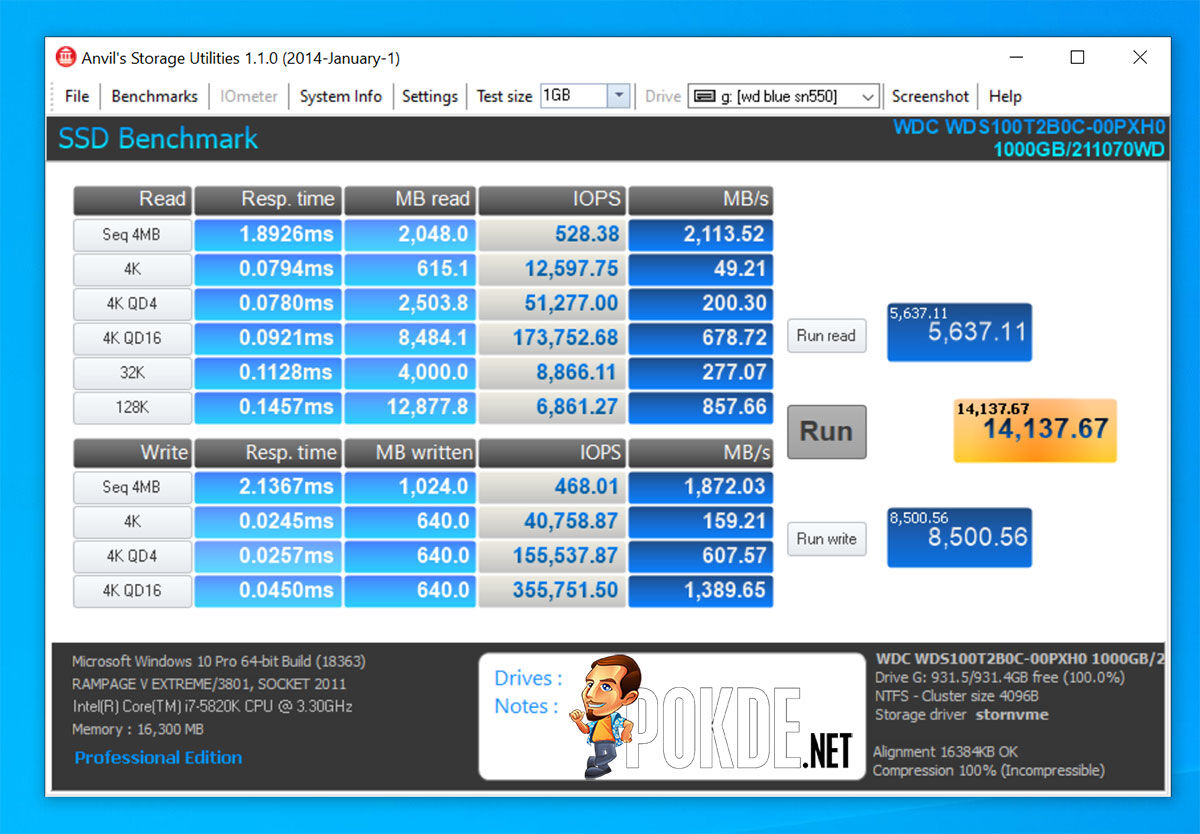Viewport: 1200px width, 834px height.
Task: Click the 128K read test button
Action: pyautogui.click(x=132, y=408)
